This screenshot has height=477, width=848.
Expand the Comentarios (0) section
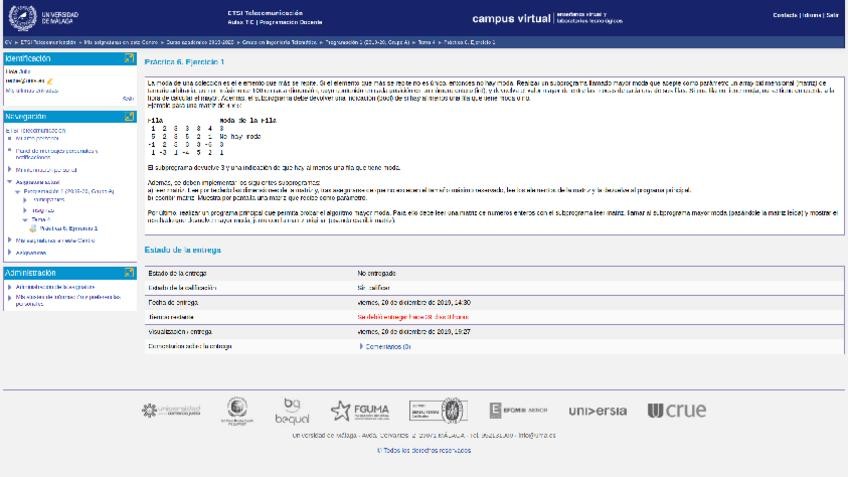(385, 346)
